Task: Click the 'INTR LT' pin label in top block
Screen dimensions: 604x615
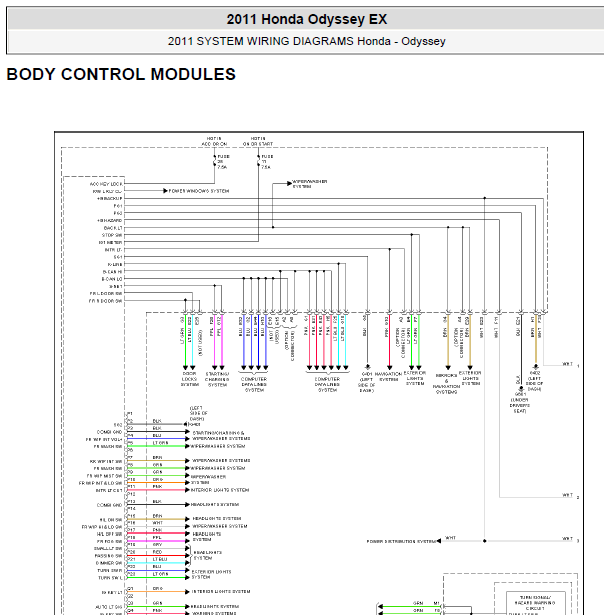Action: [x=113, y=250]
